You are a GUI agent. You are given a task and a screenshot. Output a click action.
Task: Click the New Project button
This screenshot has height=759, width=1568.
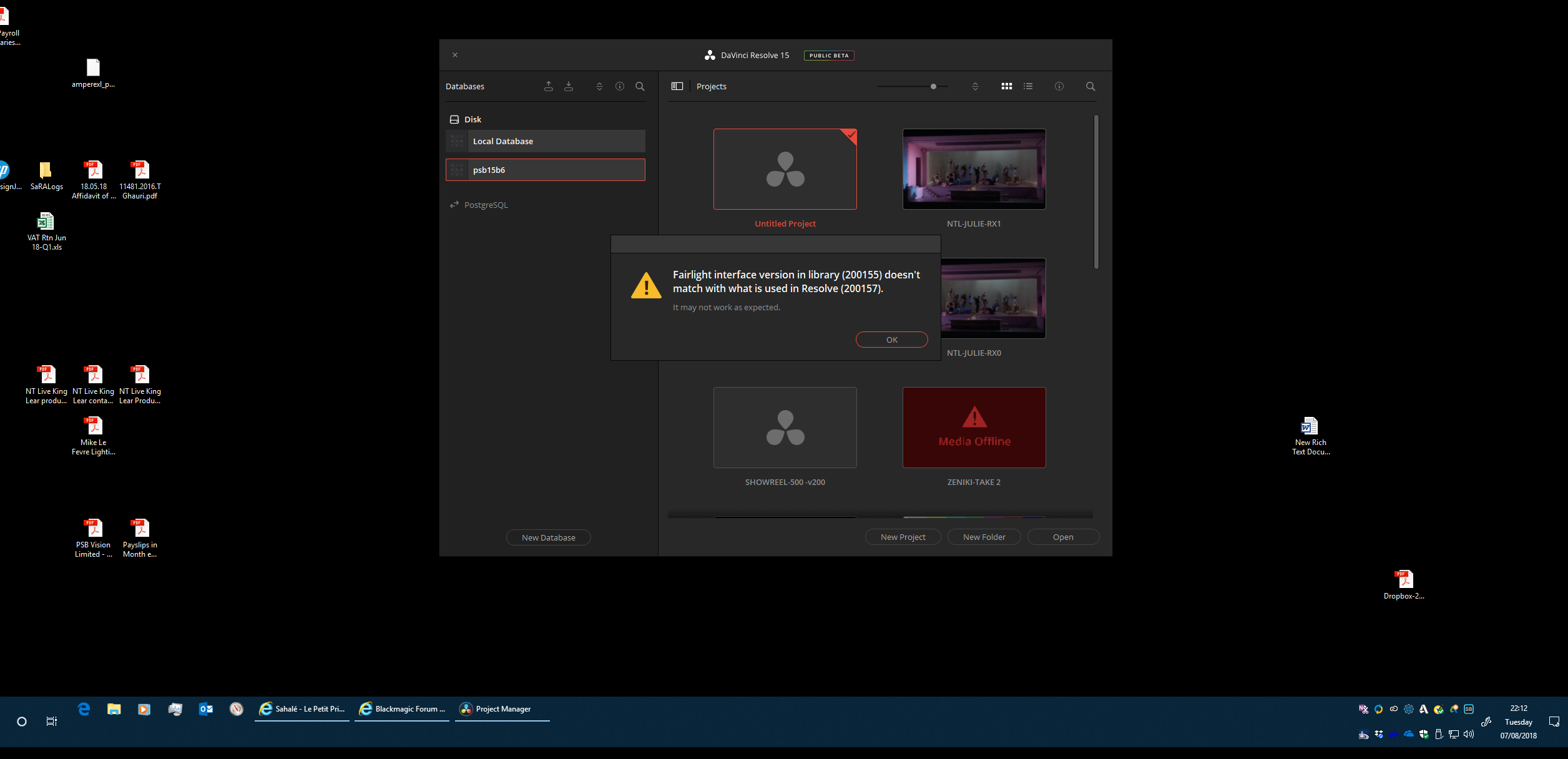click(903, 537)
